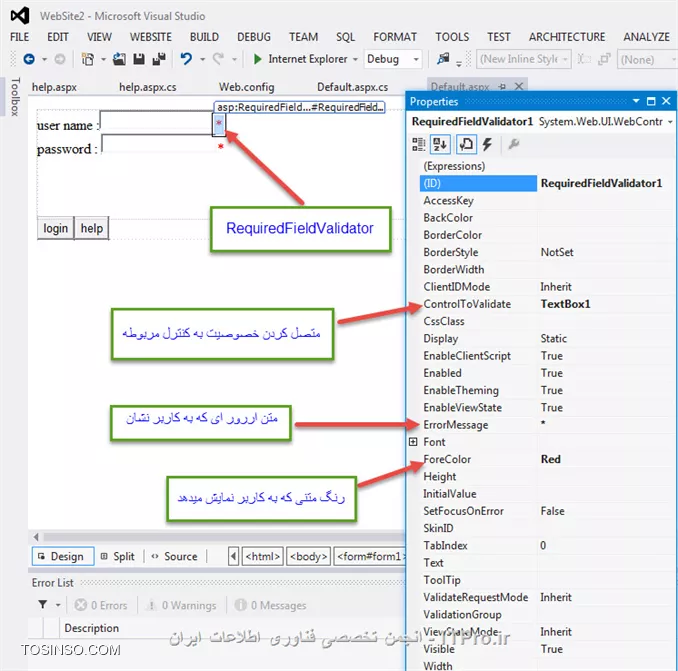Switch to the Default.aspx.cs tab
Viewport: 678px width, 671px height.
(352, 87)
